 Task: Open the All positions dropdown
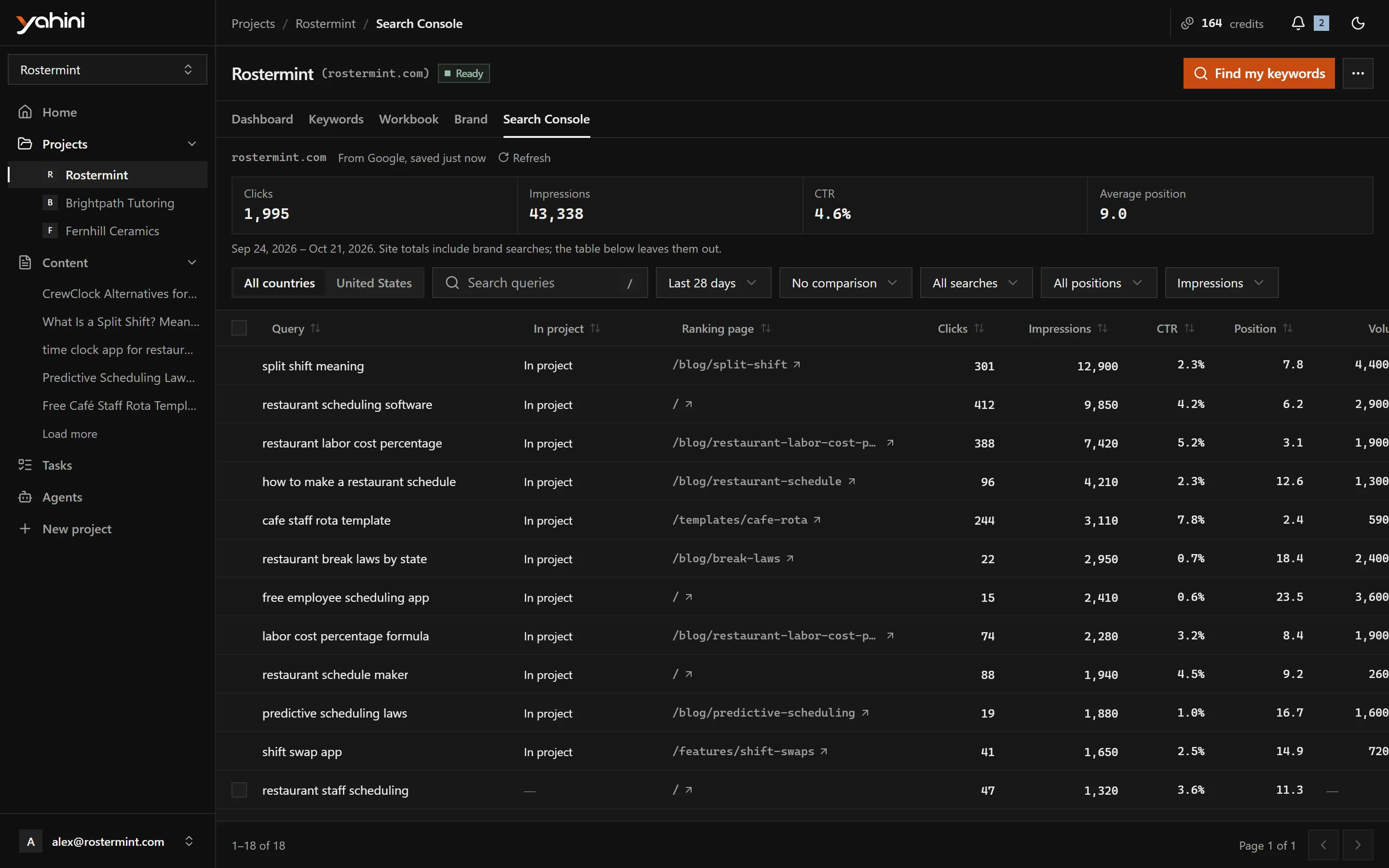pos(1098,283)
